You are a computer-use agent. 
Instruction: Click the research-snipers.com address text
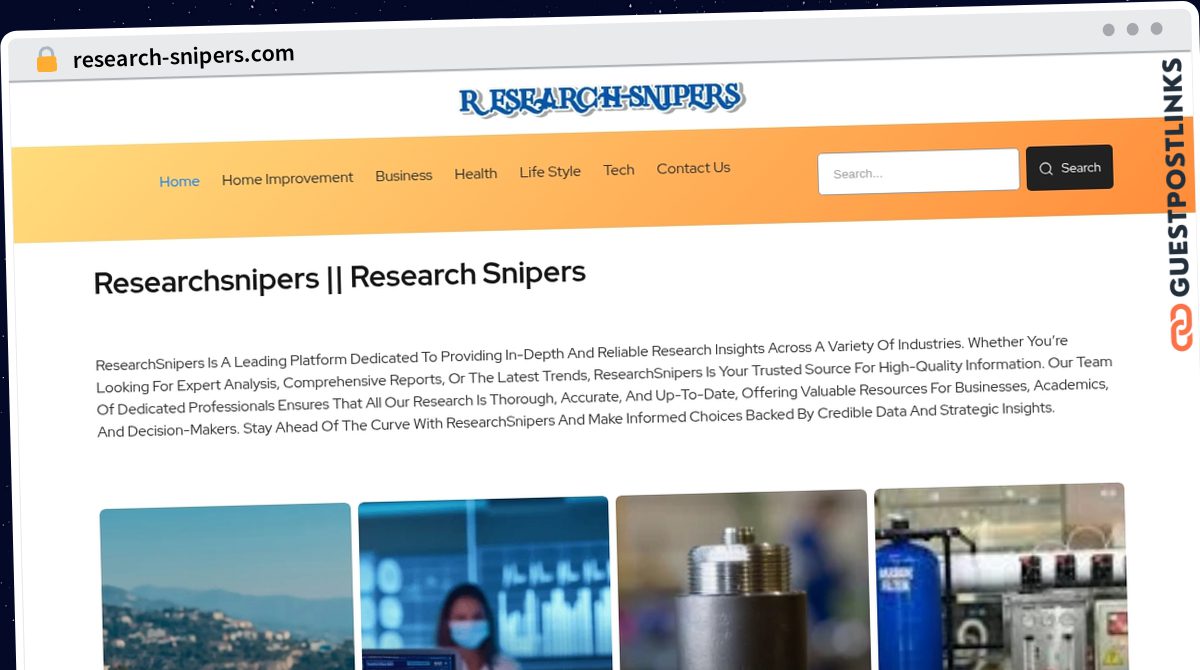(x=184, y=57)
